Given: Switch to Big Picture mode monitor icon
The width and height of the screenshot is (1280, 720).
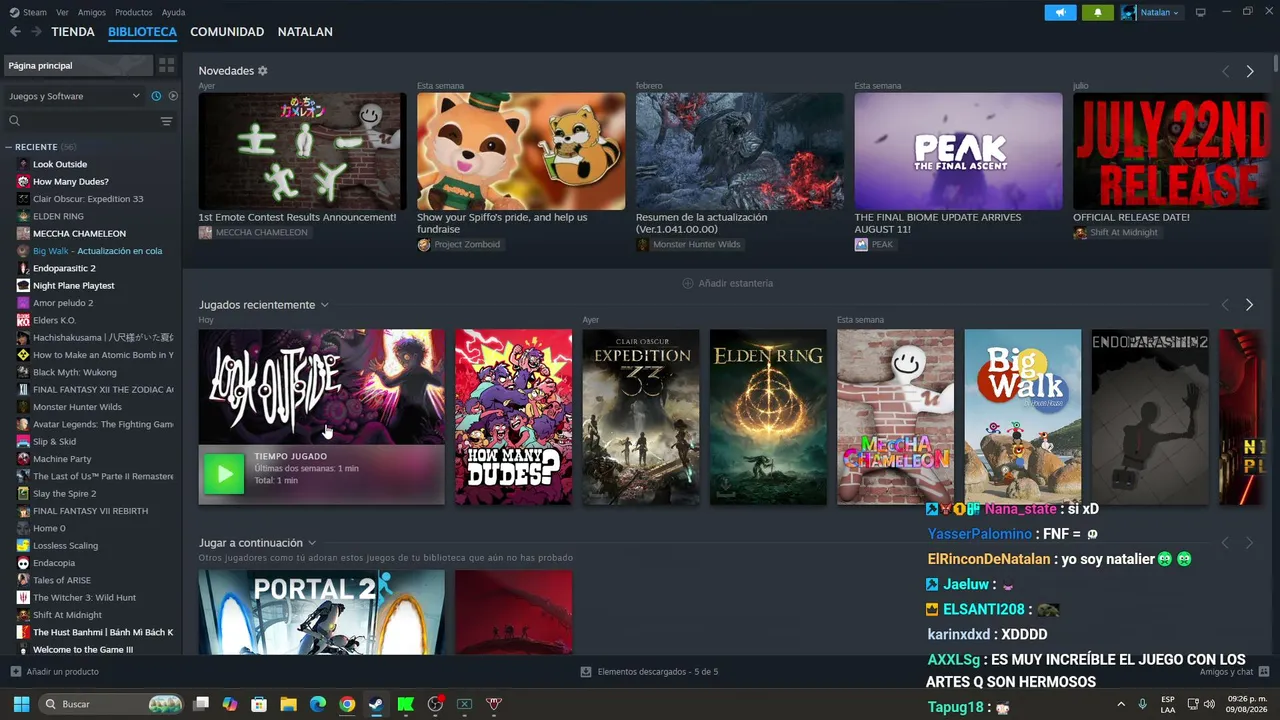Looking at the screenshot, I should tap(1201, 13).
